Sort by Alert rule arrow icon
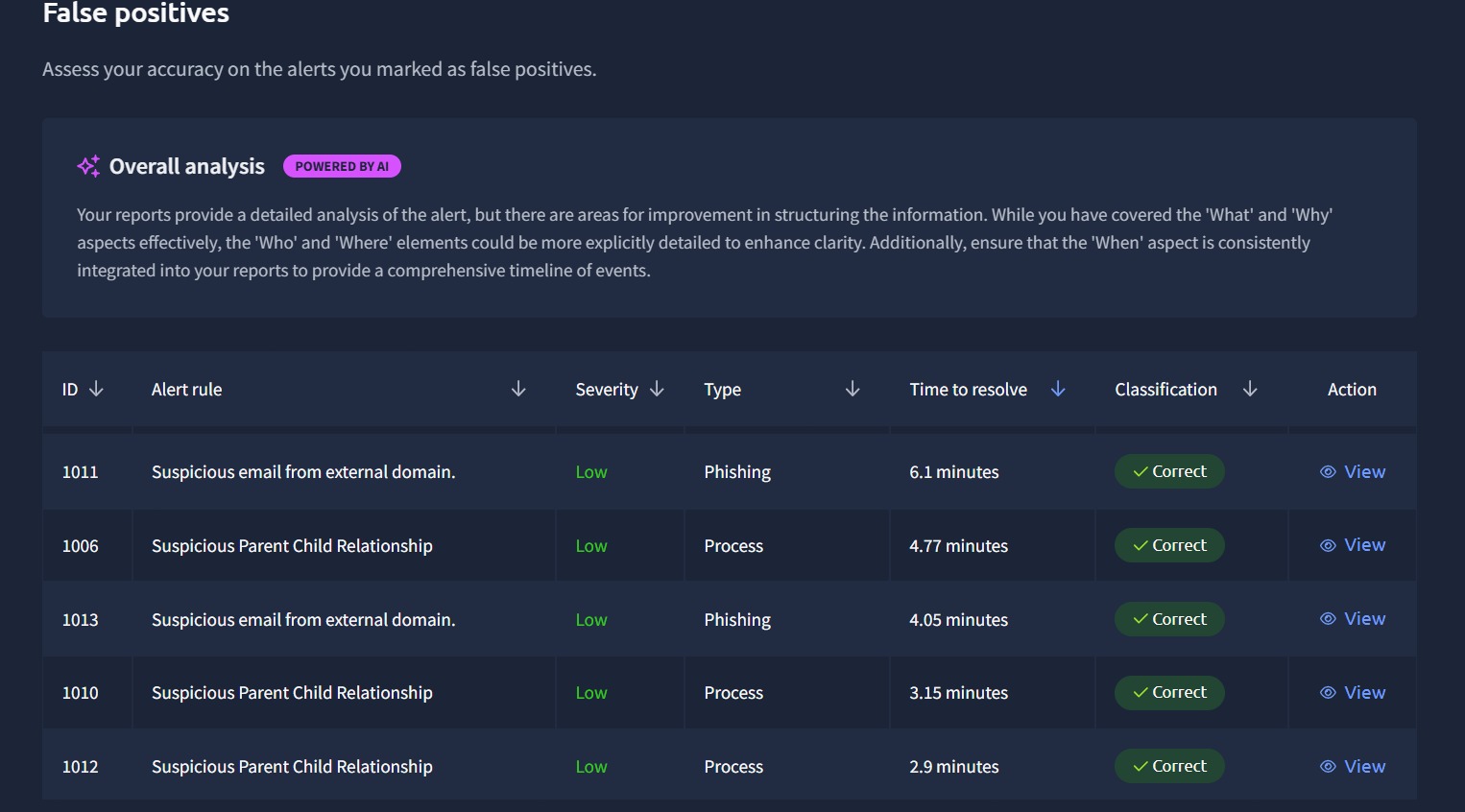The height and width of the screenshot is (812, 1465). click(x=518, y=389)
